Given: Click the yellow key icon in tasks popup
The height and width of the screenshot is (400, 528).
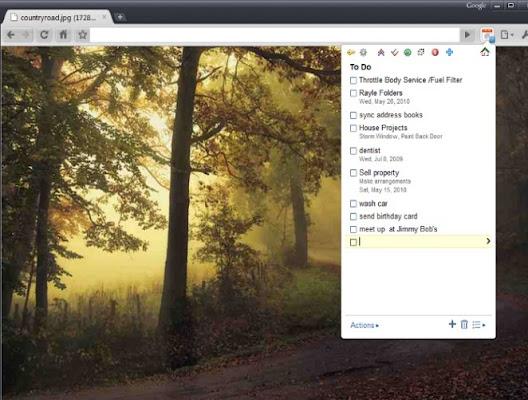Looking at the screenshot, I should [x=351, y=52].
